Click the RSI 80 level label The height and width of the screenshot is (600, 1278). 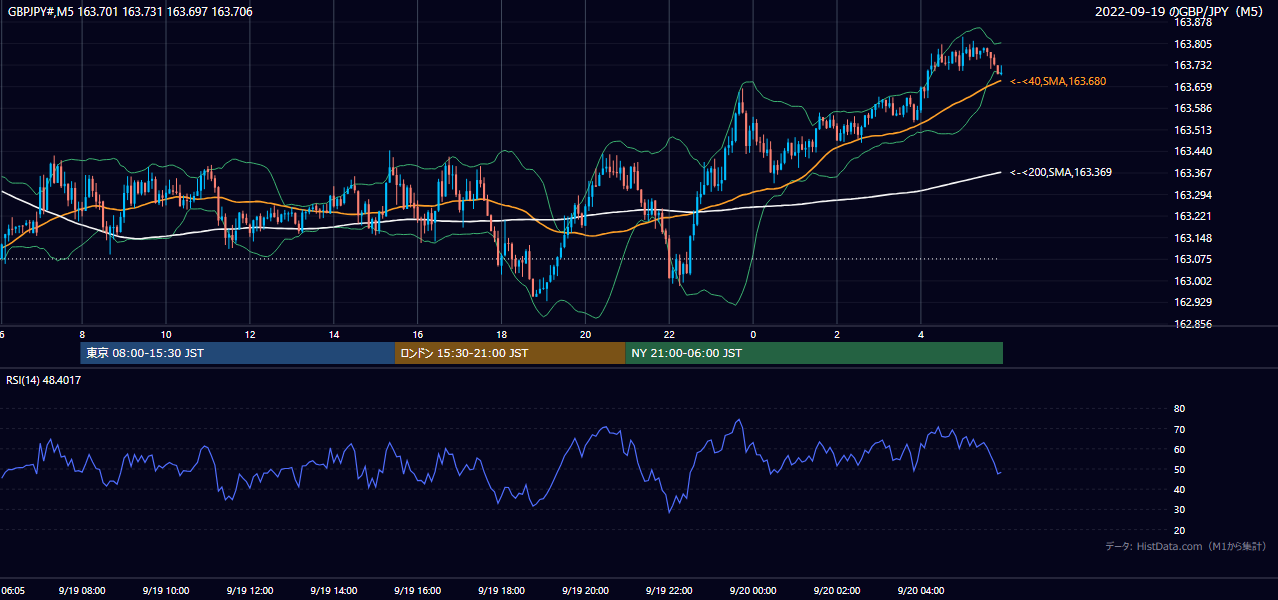[1179, 409]
